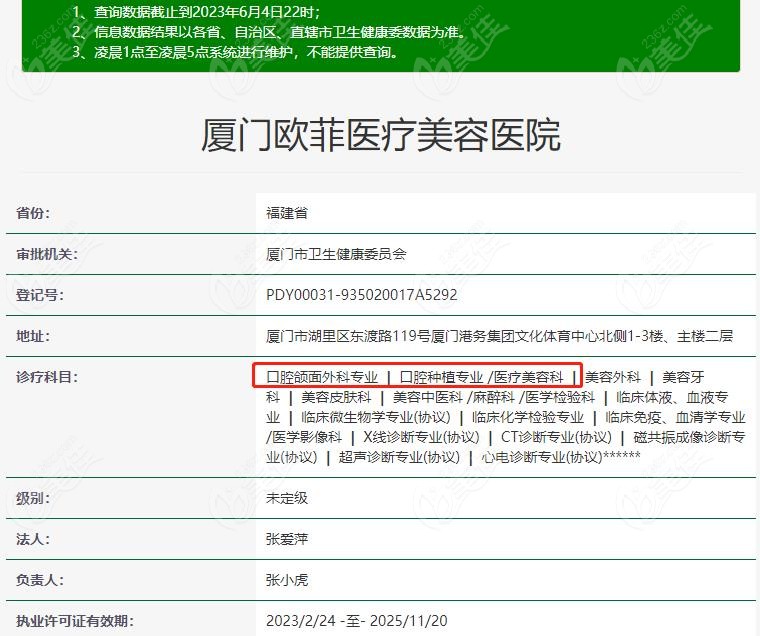Screen dimensions: 760x636
Task: Select the 负责人 label
Action: coord(40,580)
